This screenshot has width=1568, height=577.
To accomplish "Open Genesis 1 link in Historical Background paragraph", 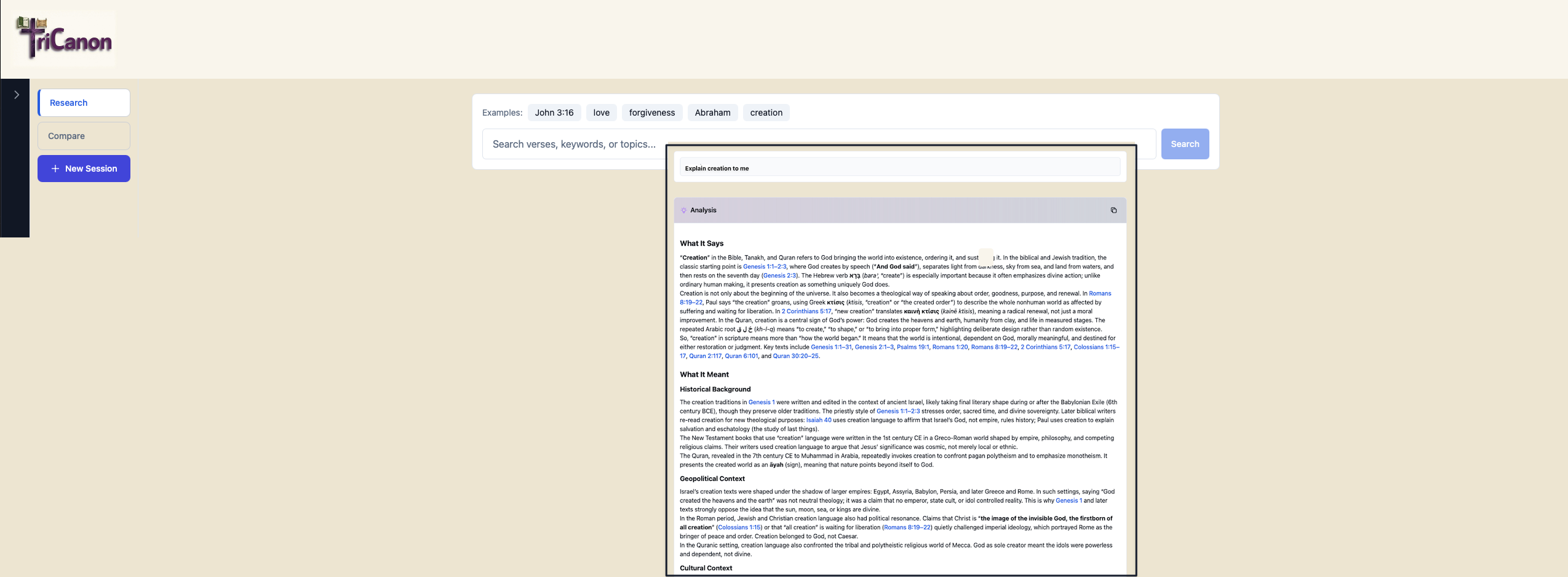I will 761,403.
